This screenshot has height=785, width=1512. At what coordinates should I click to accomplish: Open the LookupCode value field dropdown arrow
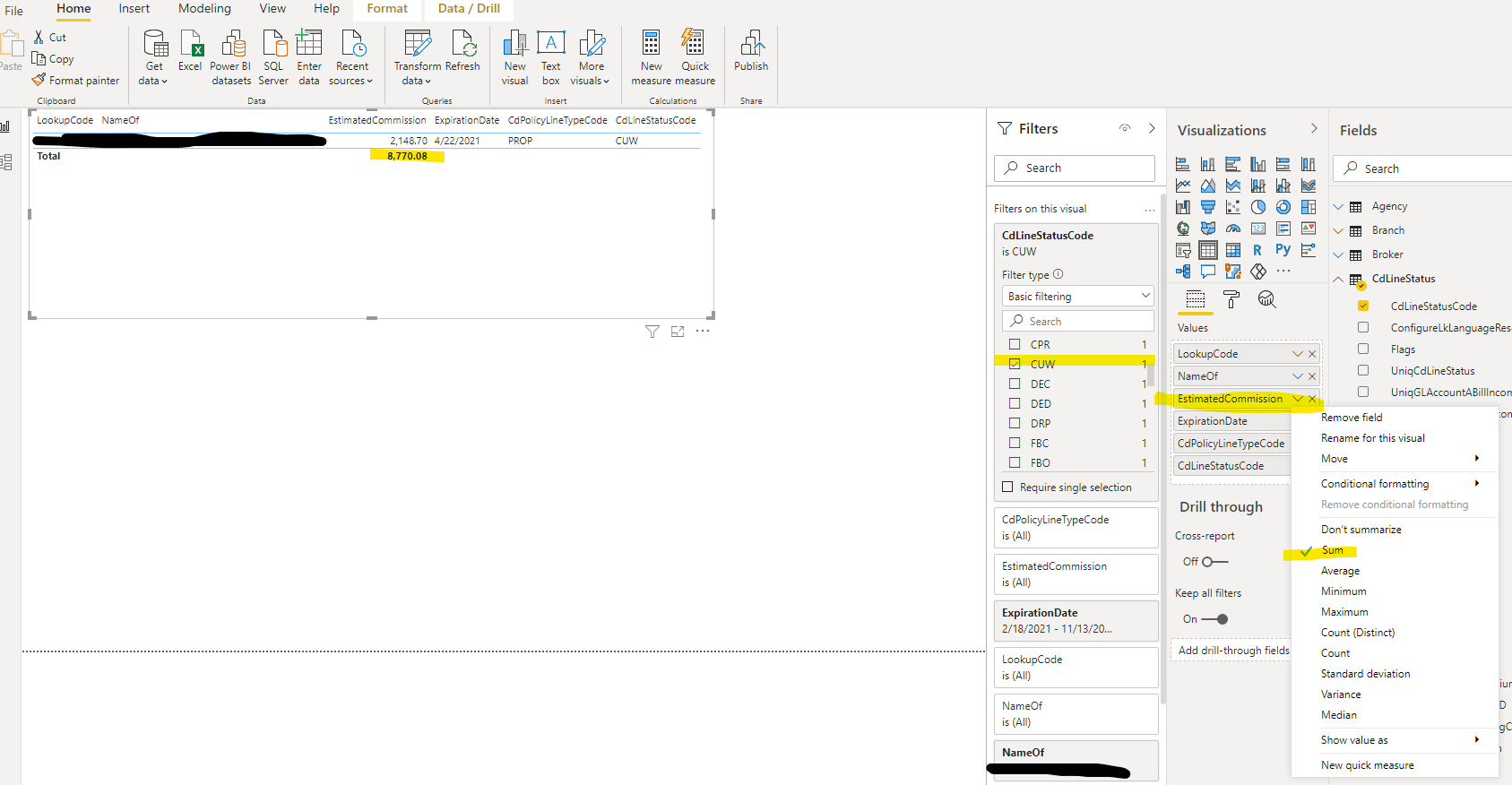pos(1297,354)
